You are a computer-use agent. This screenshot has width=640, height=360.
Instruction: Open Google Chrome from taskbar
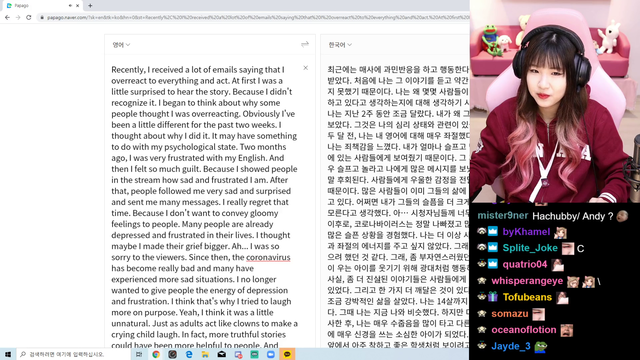[156, 354]
